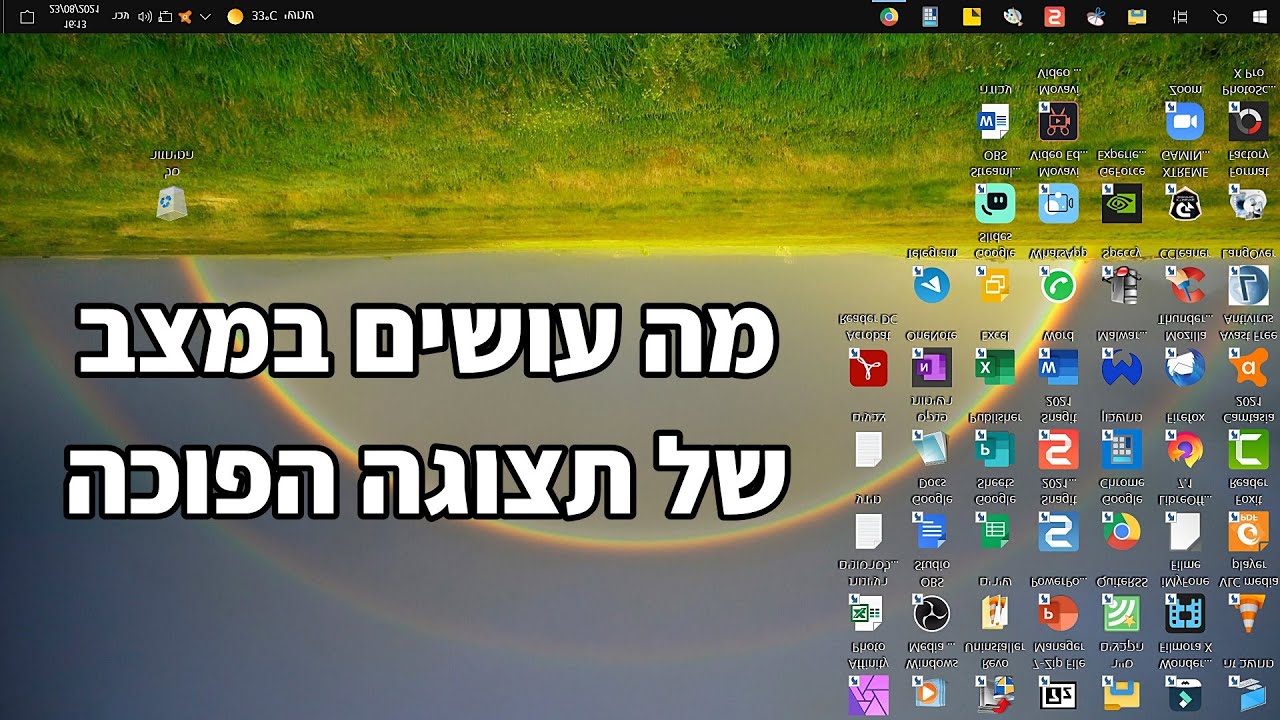
Task: Select the Google Docs desktop icon
Action: (x=931, y=531)
